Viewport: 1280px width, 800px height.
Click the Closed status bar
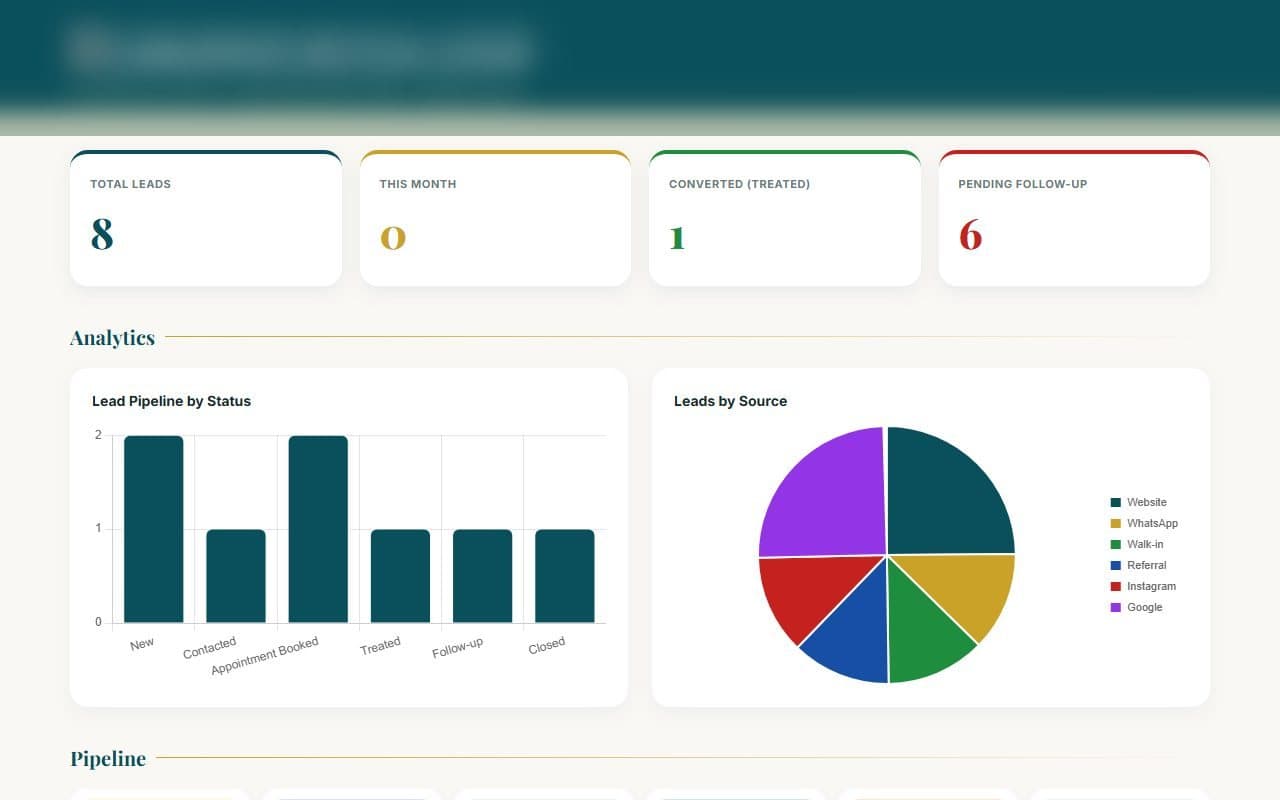point(565,576)
